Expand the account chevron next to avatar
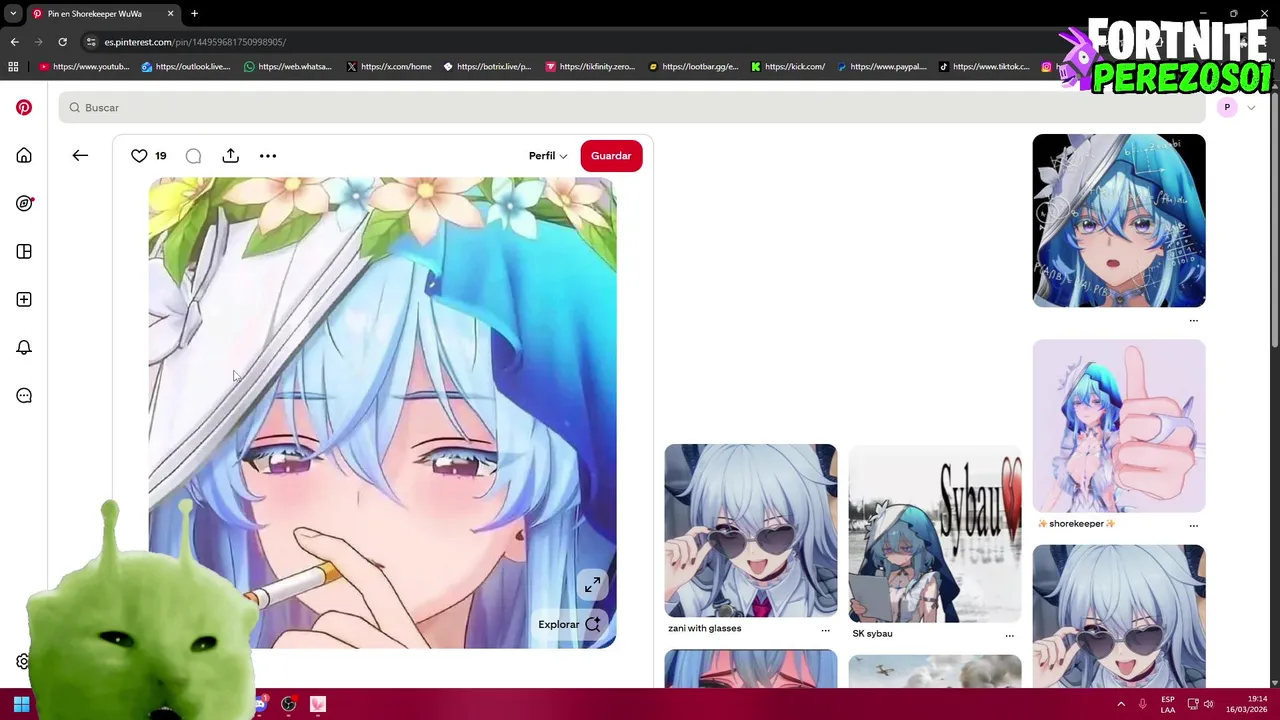The height and width of the screenshot is (720, 1280). pyautogui.click(x=1251, y=108)
